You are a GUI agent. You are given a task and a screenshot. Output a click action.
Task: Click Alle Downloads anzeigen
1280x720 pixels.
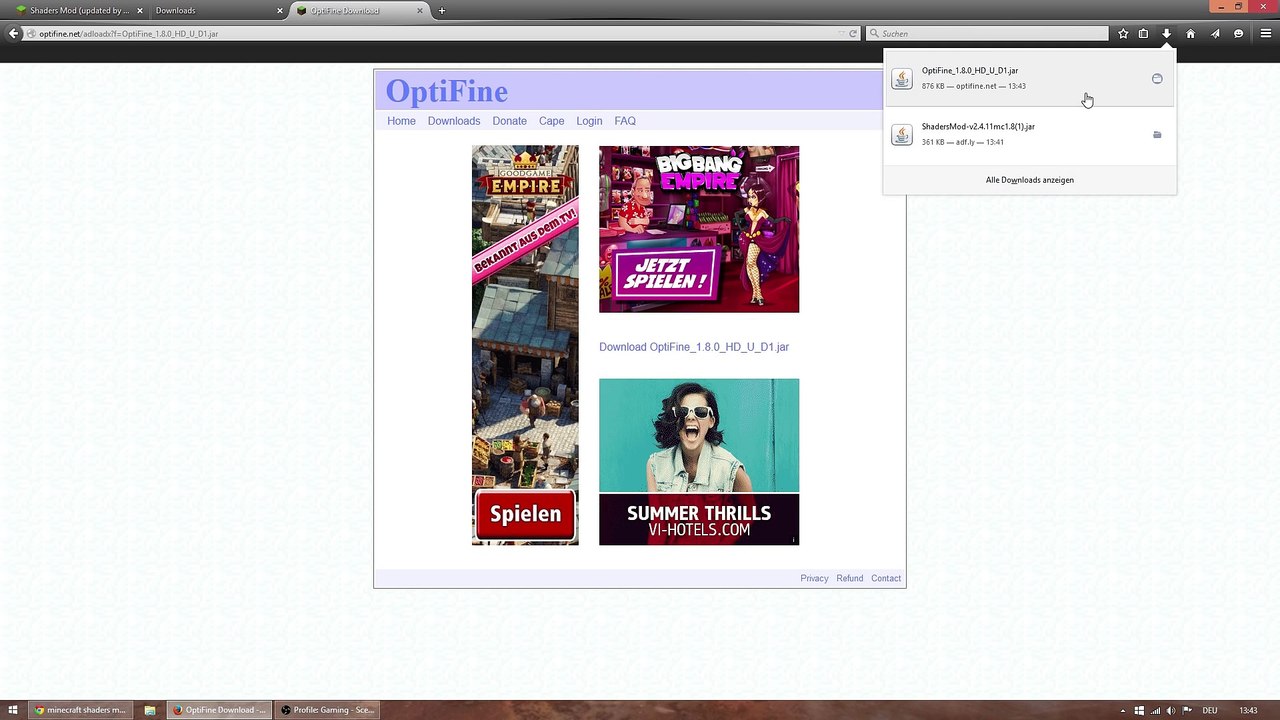pos(1030,180)
